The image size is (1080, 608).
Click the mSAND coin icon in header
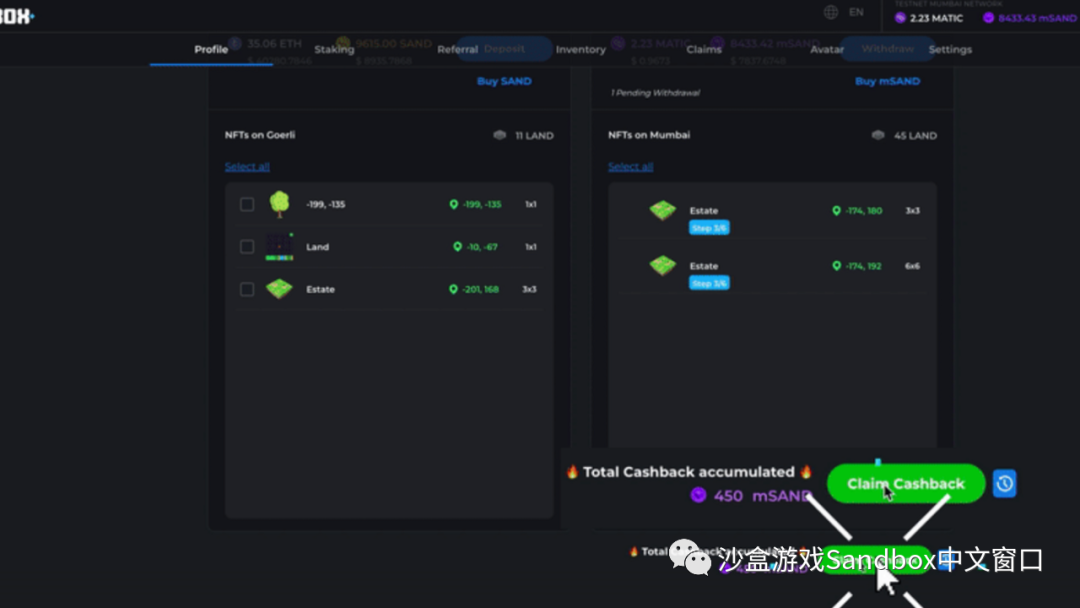(x=988, y=18)
